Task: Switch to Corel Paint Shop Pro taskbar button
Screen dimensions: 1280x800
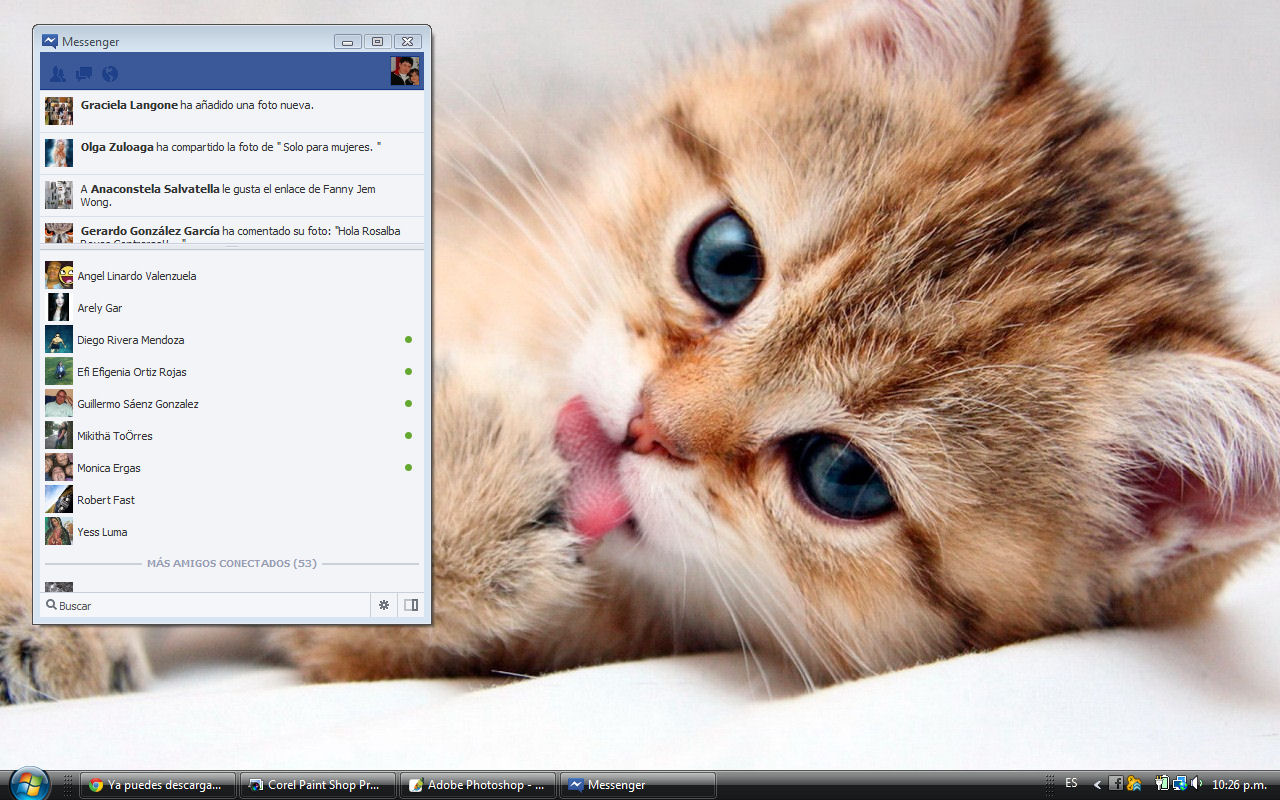Action: [318, 785]
